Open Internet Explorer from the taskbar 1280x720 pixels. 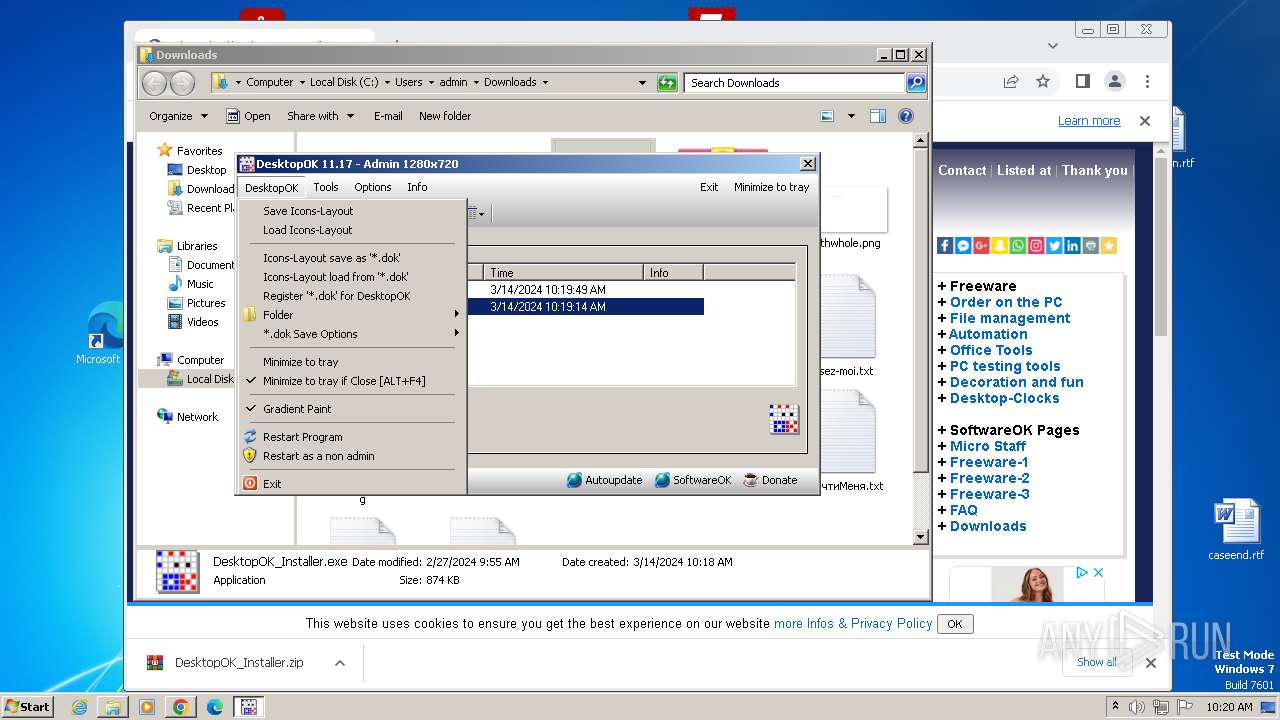point(79,707)
